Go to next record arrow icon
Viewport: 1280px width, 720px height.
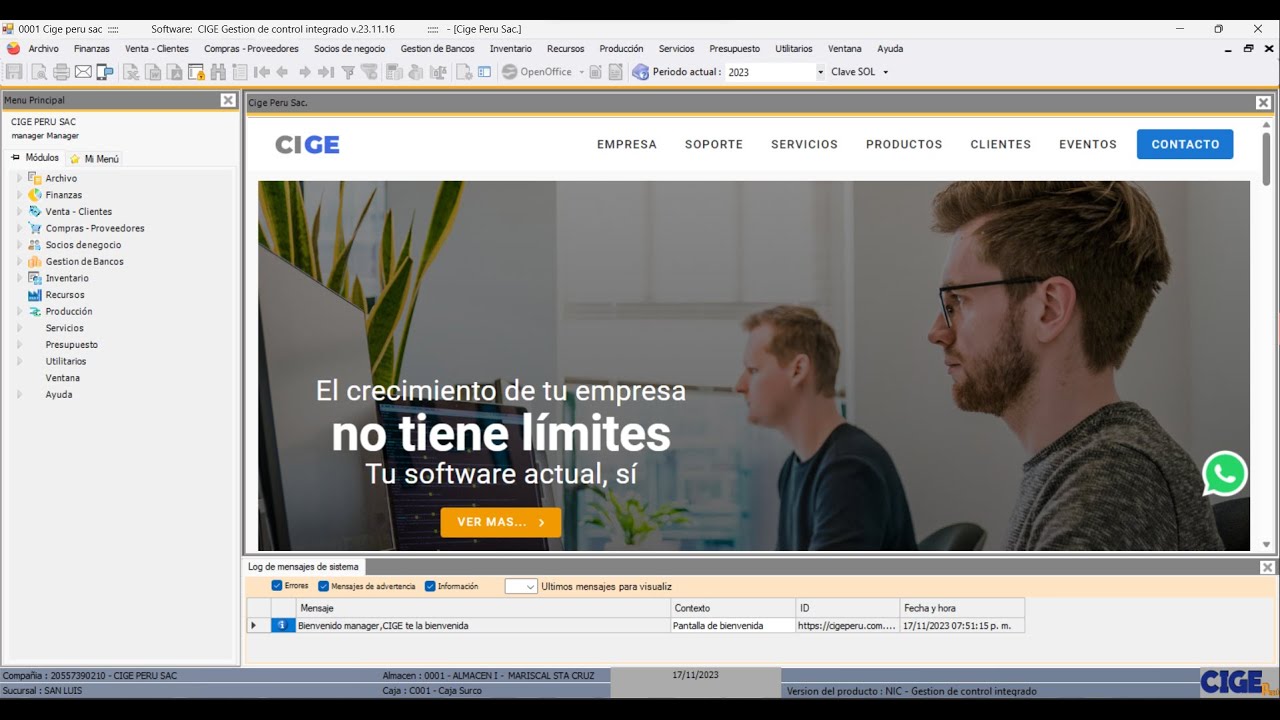coord(305,72)
